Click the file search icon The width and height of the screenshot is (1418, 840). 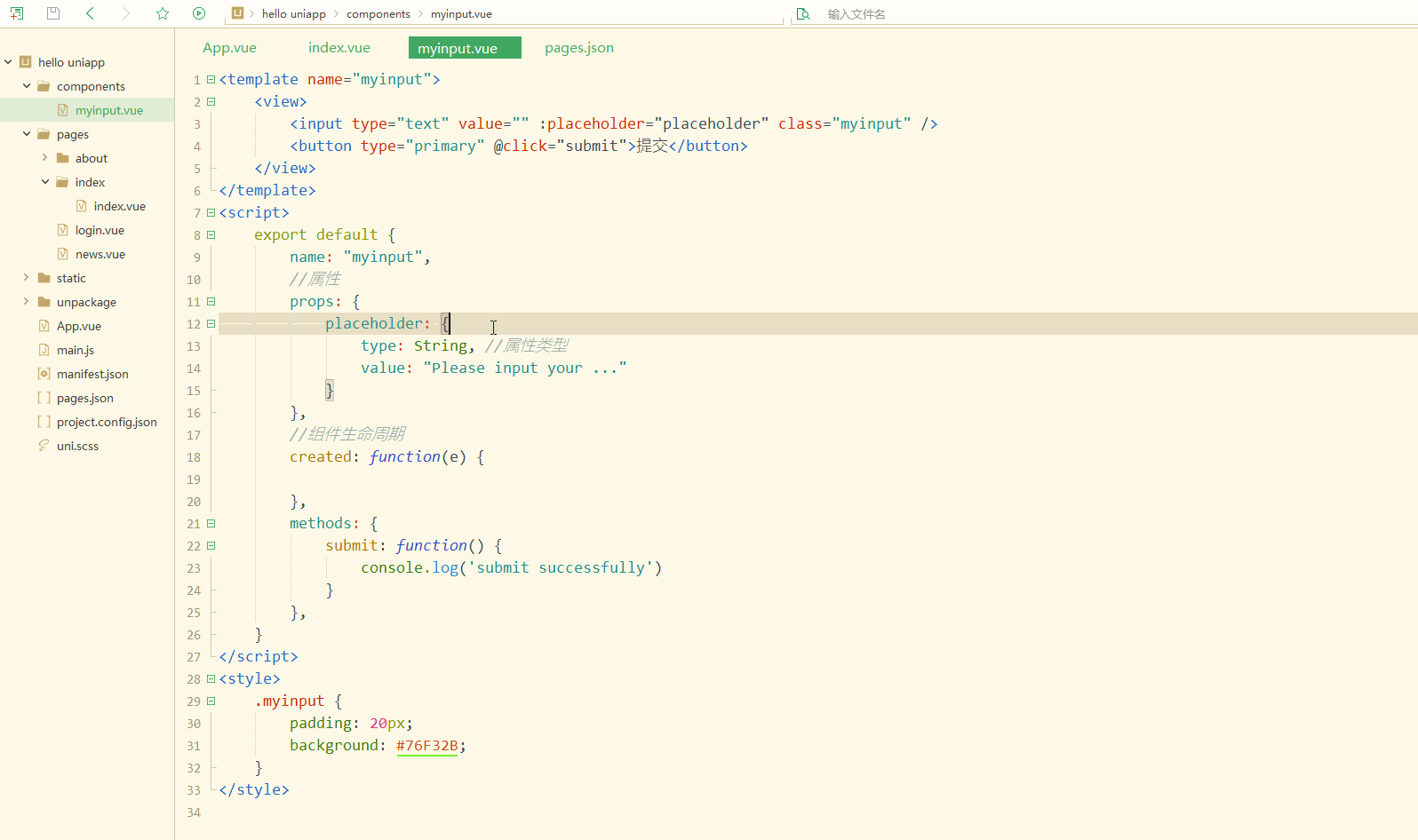(x=803, y=14)
